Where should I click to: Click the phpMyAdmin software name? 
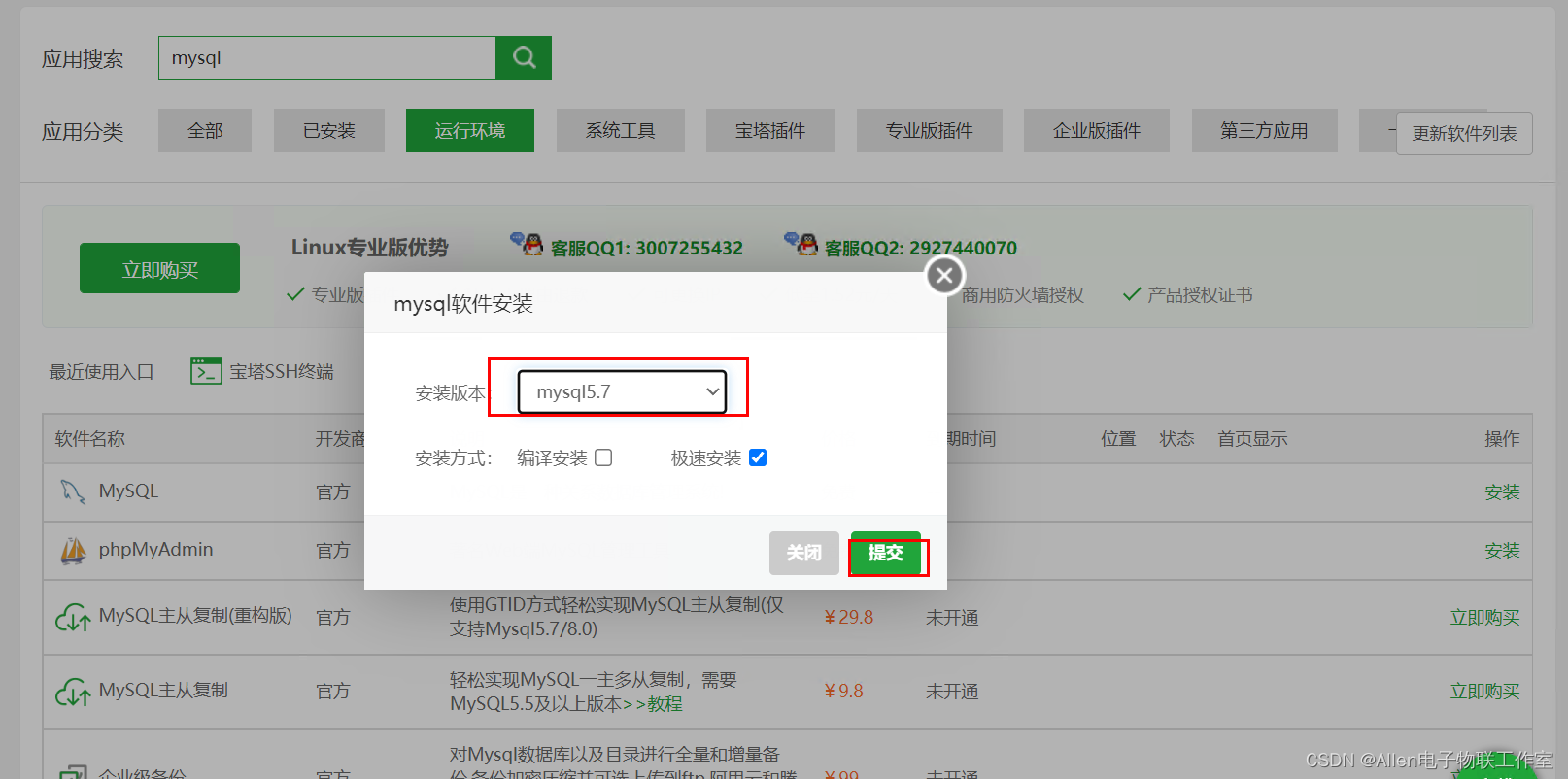(155, 549)
